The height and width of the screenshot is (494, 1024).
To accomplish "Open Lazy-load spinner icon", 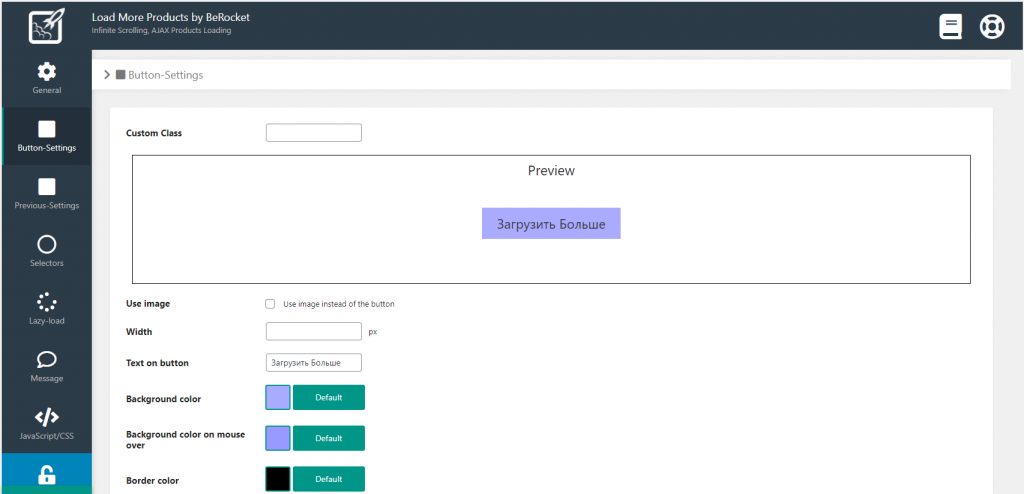I will [46, 302].
